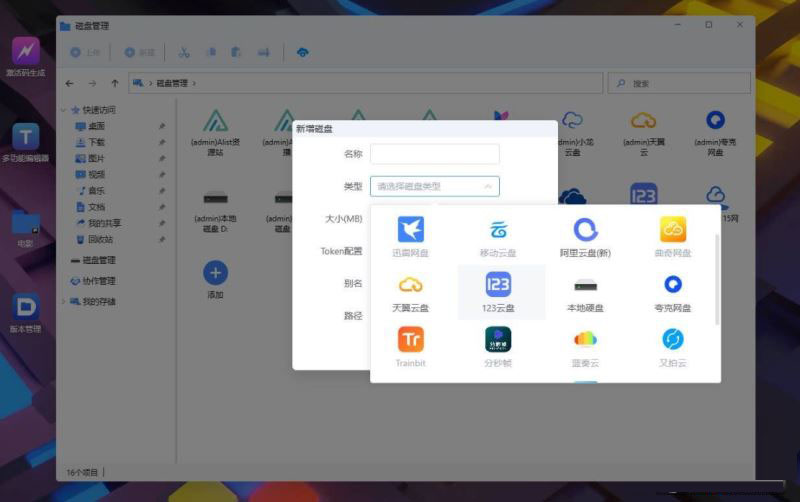Select 夸克网盘 in the type dropdown

(x=672, y=292)
